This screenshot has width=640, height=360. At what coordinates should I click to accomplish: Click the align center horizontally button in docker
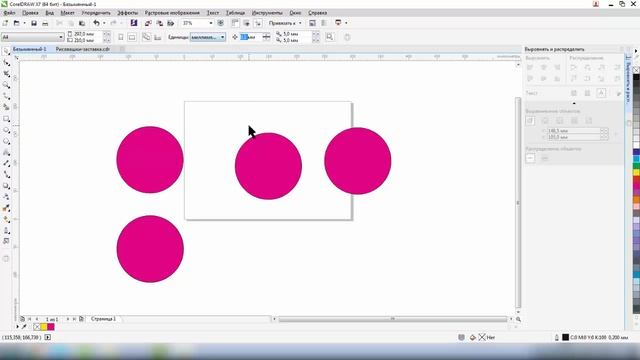pyautogui.click(x=544, y=67)
